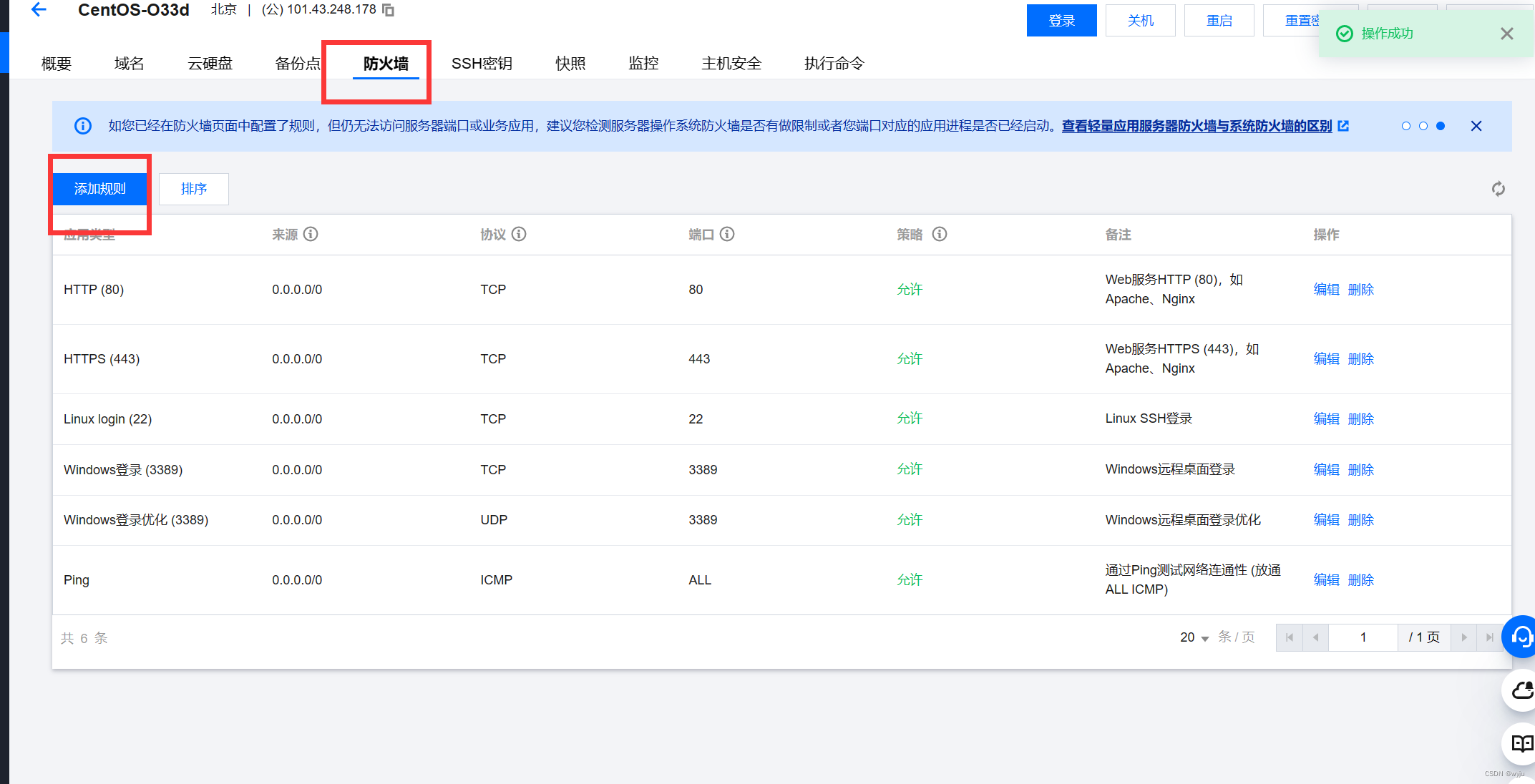Click the blue info icon in banner

[83, 126]
